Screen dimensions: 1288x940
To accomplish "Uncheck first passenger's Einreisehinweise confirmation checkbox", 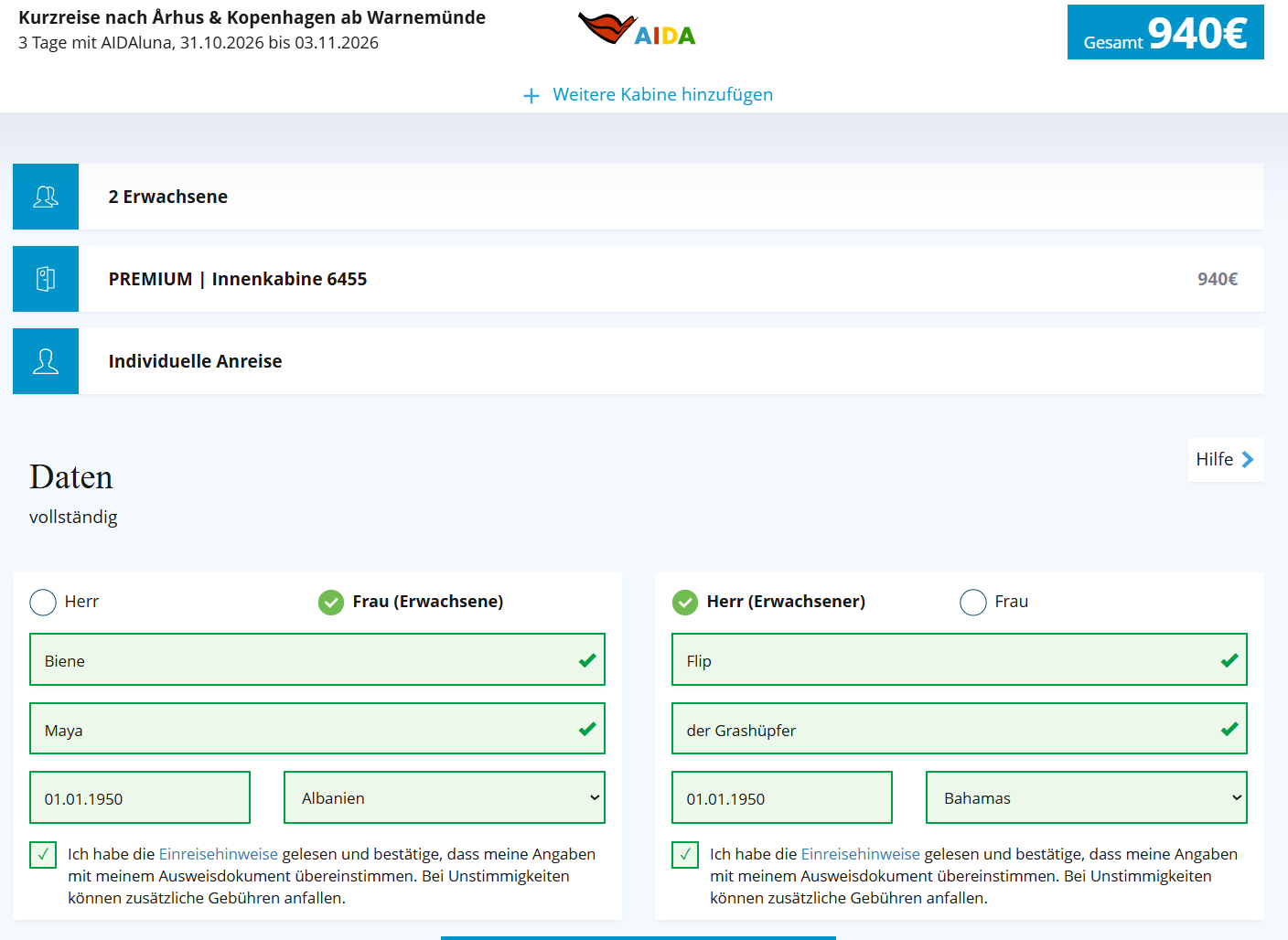I will point(43,855).
